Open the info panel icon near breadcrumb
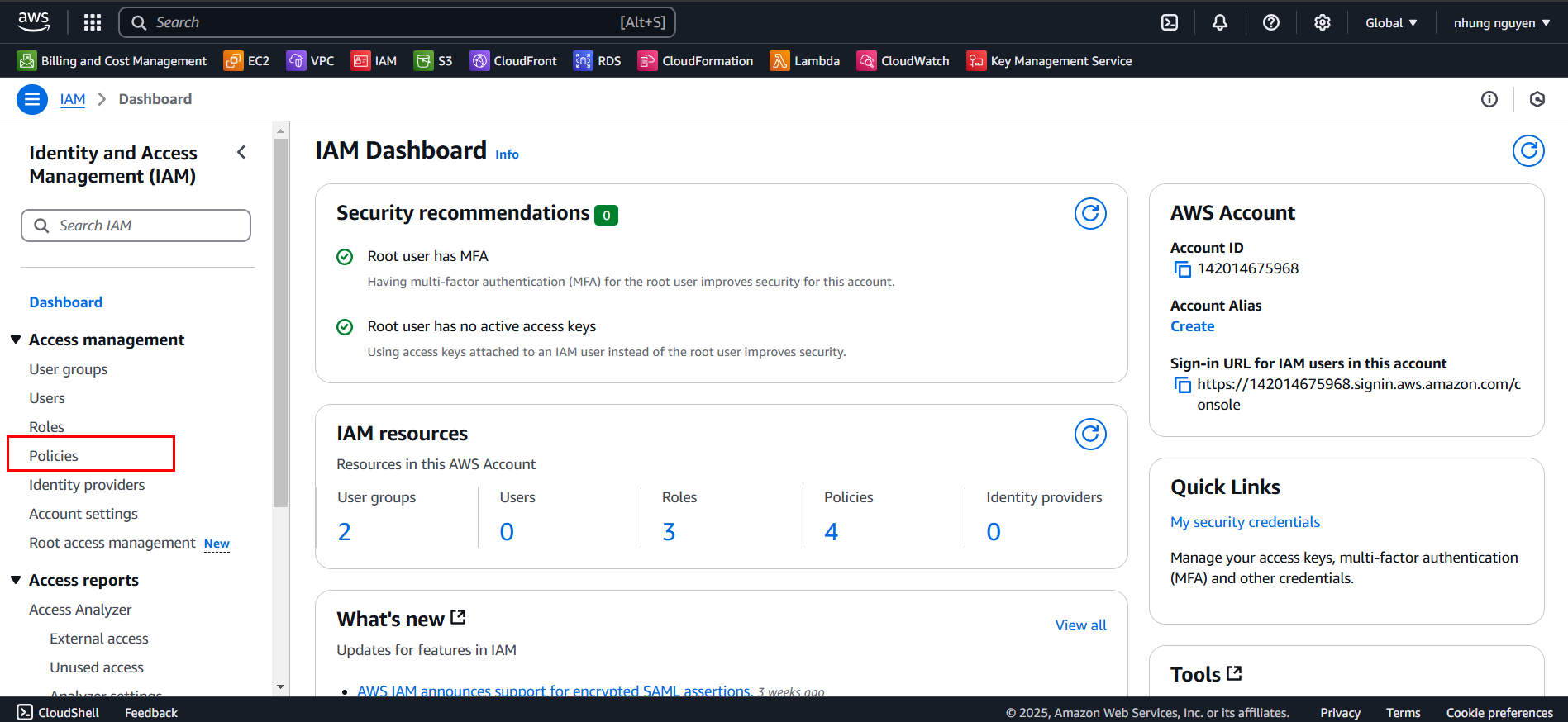The image size is (1568, 722). (1489, 99)
